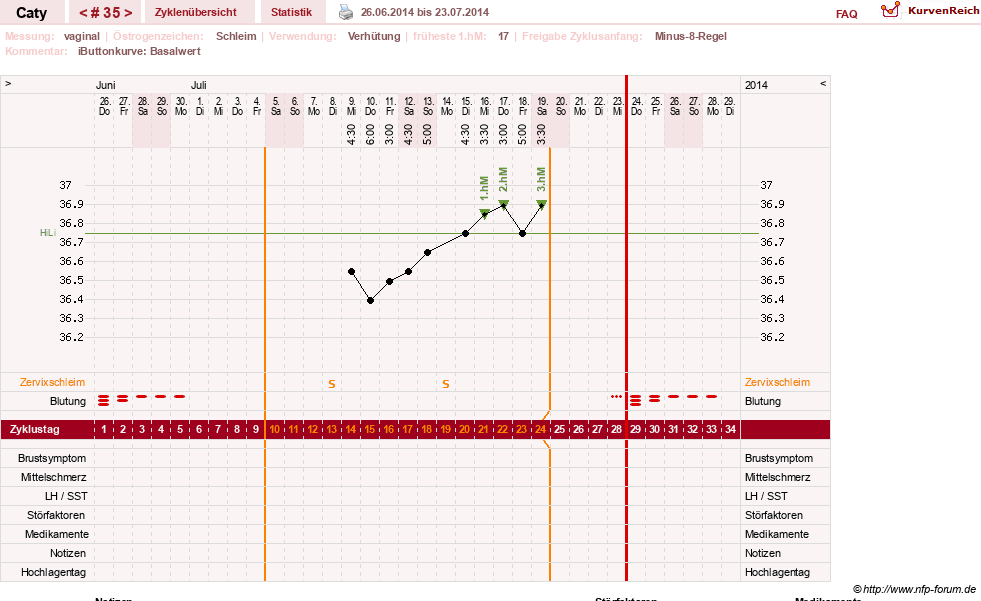Click the HiLi baseline label
981x601 pixels.
[48, 233]
